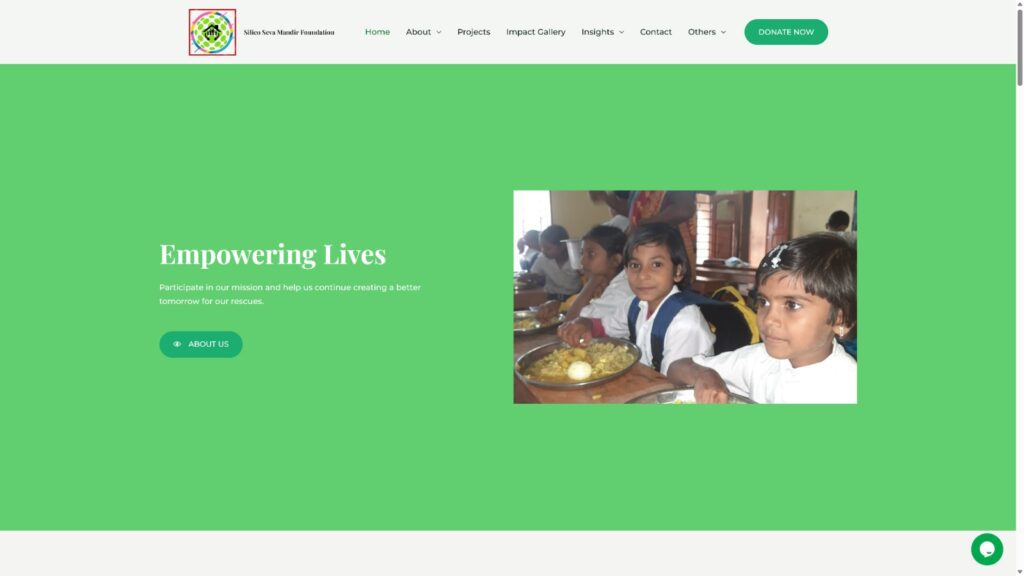Click the About Us button
This screenshot has width=1024, height=576.
200,344
